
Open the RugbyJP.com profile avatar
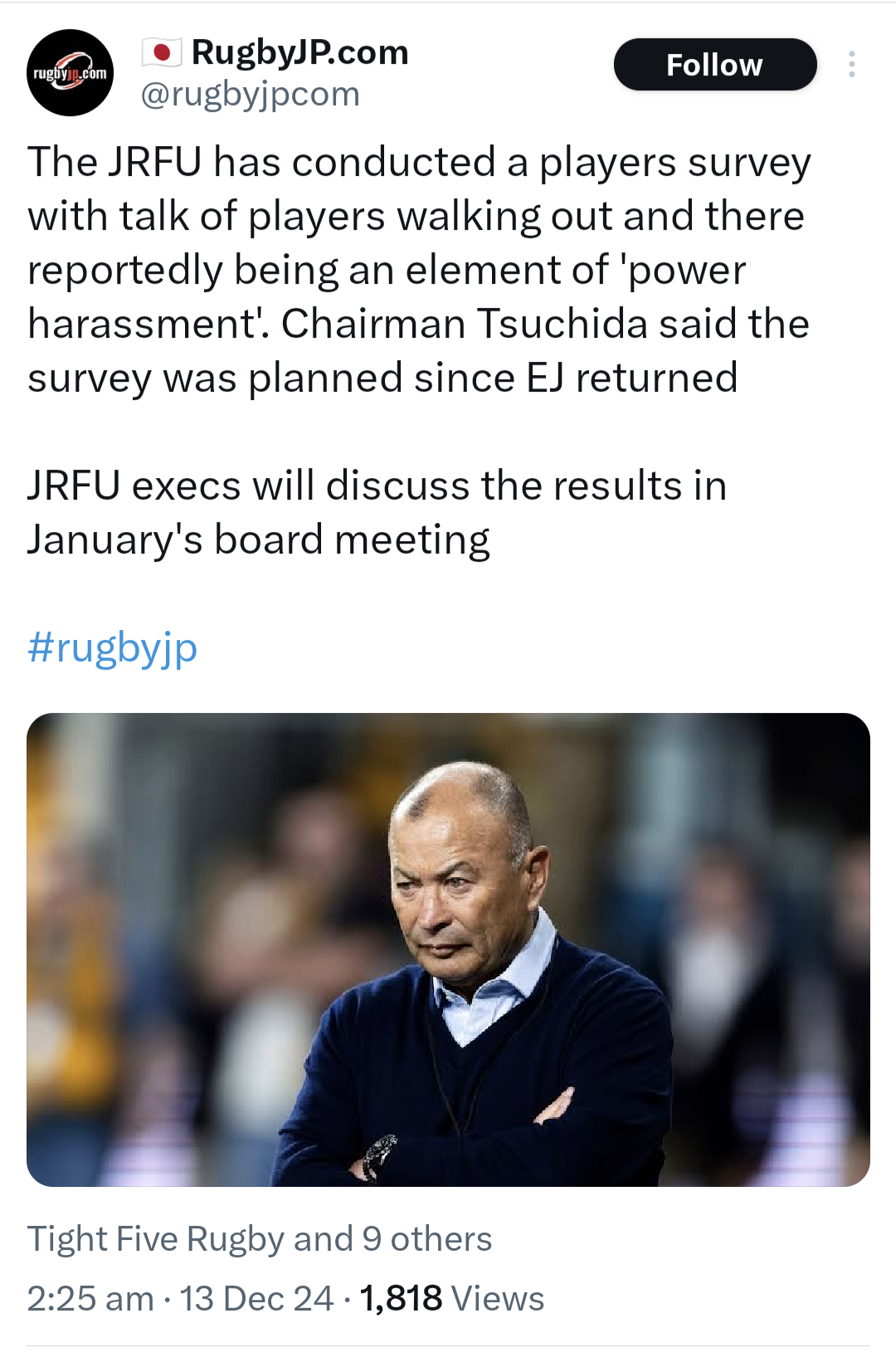(x=71, y=73)
